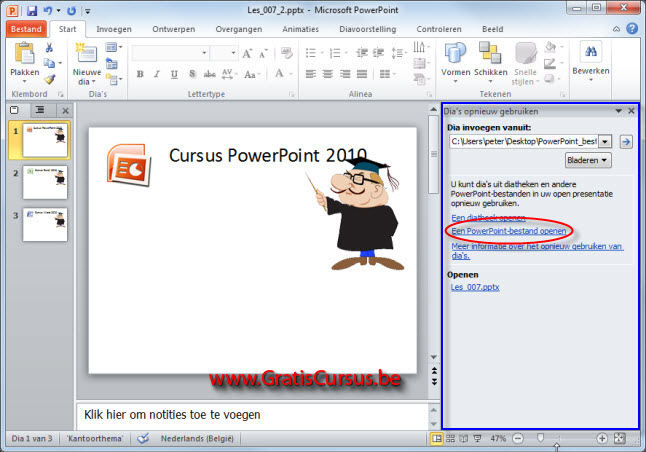Increase list indent level
Viewport: 646px width, 452px height.
(x=378, y=53)
